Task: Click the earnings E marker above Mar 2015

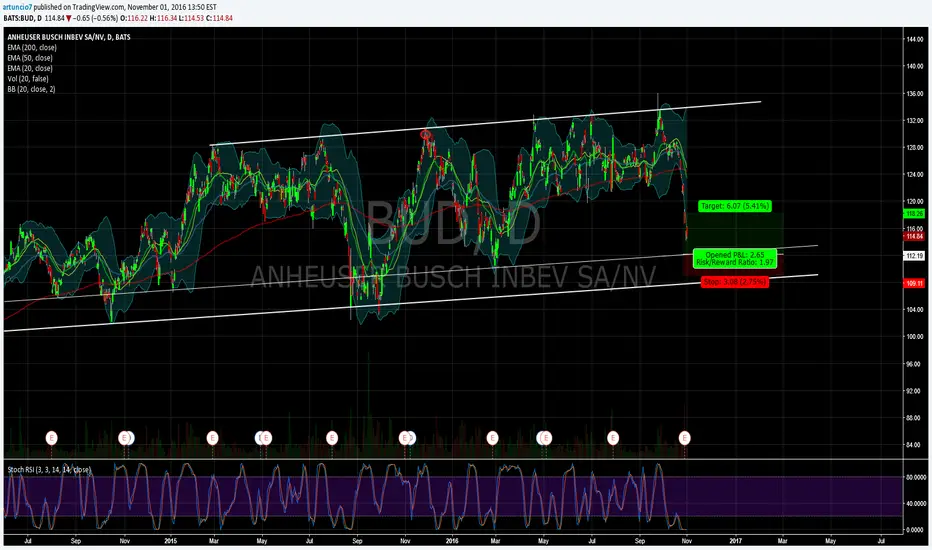Action: pos(212,438)
